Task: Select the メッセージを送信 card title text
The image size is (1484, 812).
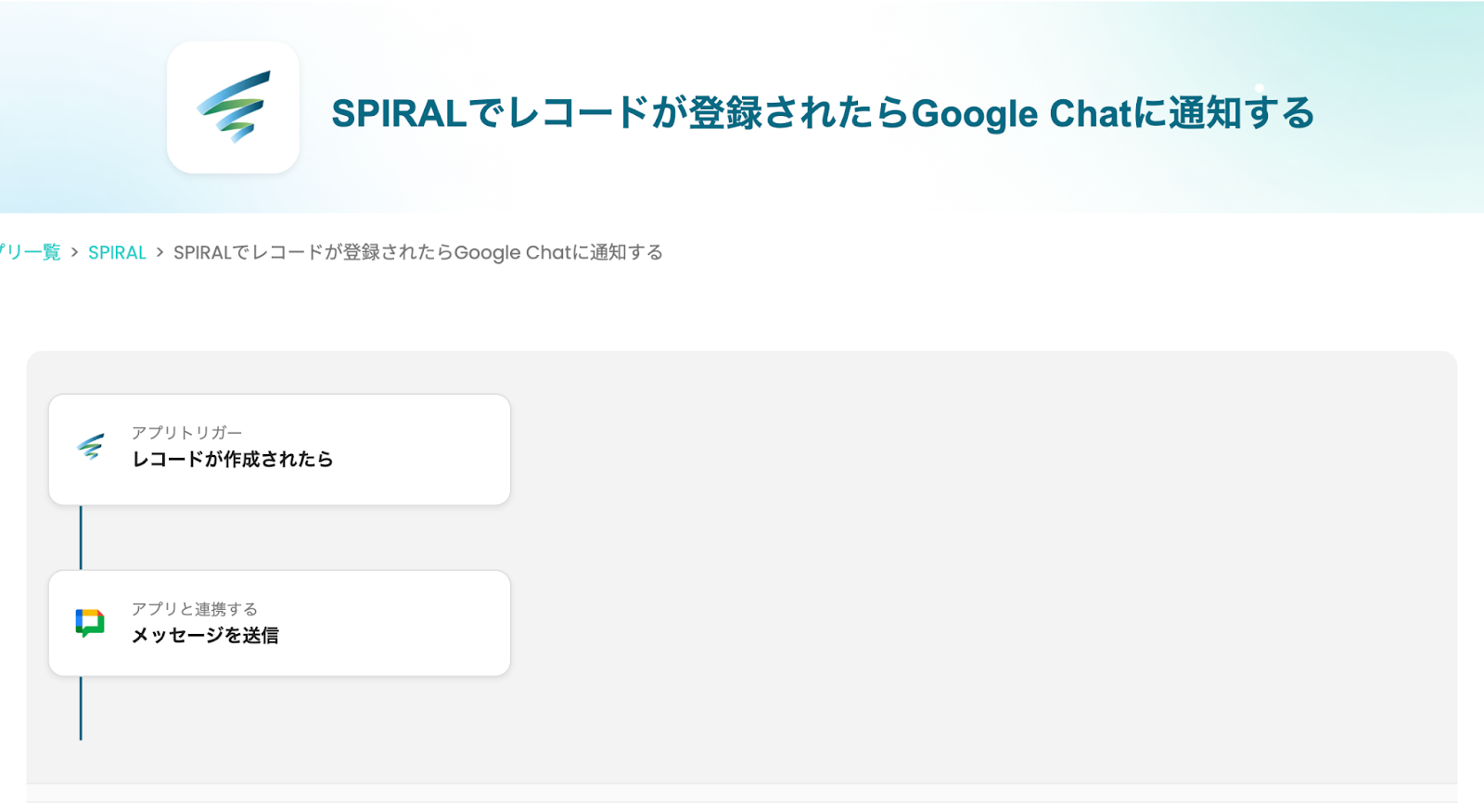Action: [x=205, y=635]
